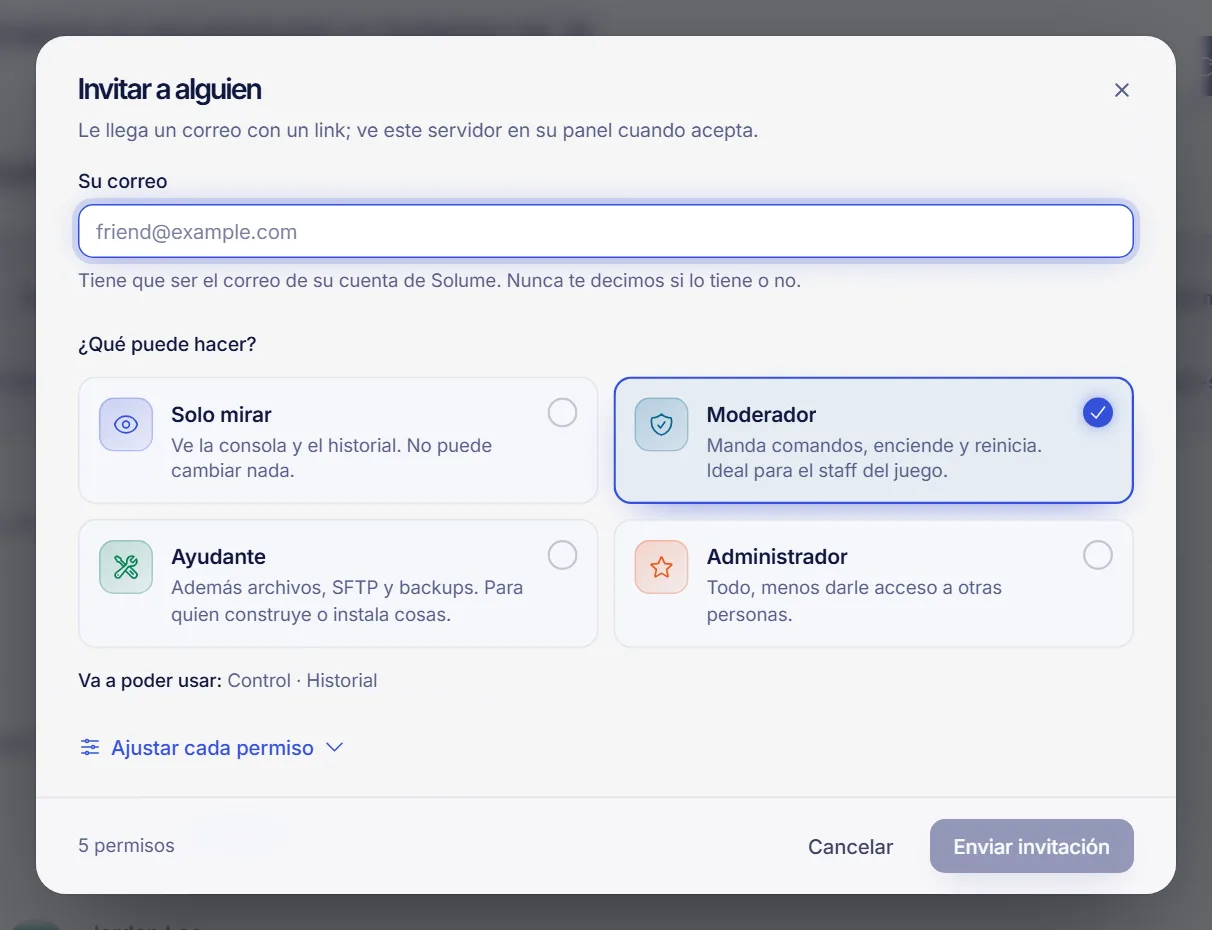Click the Tiene que ser el correo hint

pyautogui.click(x=439, y=281)
